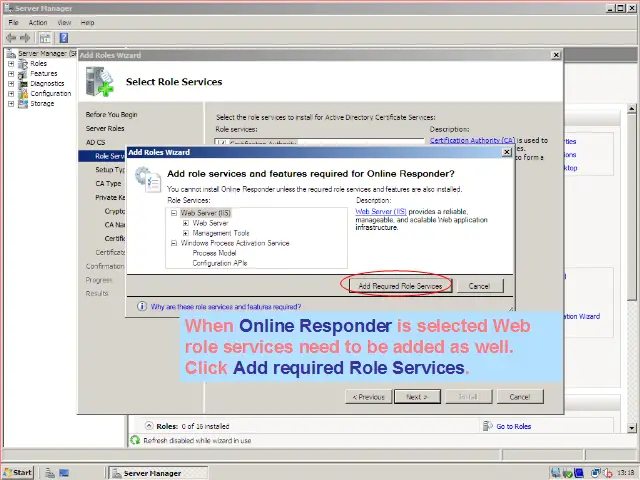The width and height of the screenshot is (640, 480).
Task: Click the Server Manager taskbar button
Action: click(x=159, y=473)
